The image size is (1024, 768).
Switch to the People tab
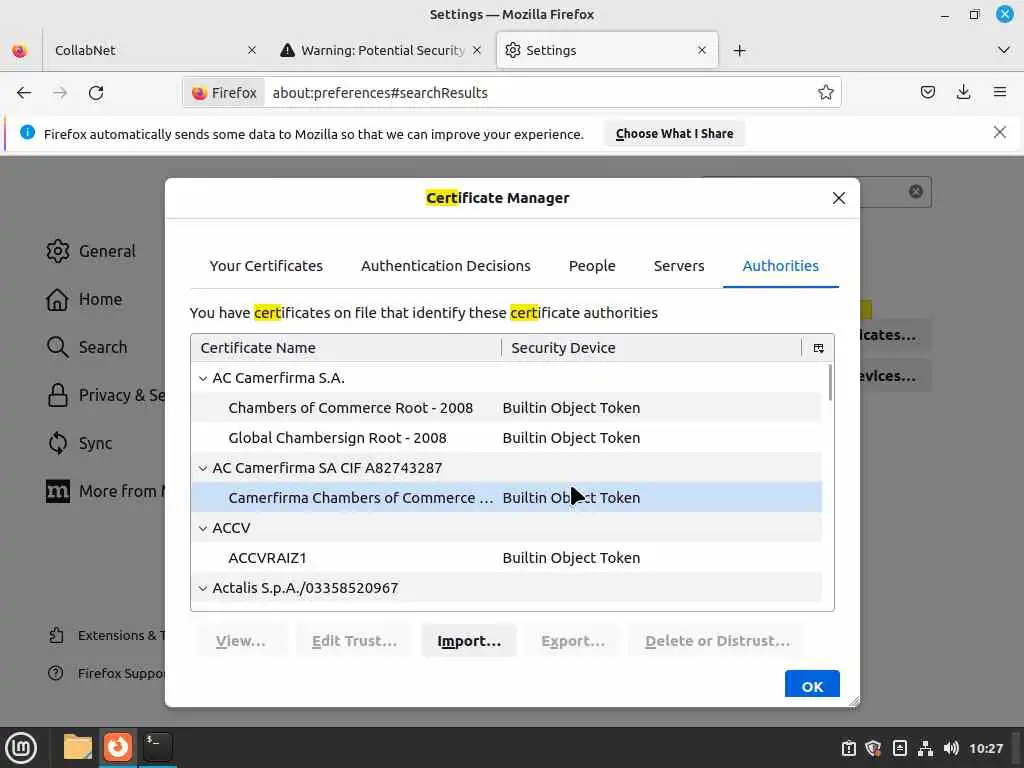coord(592,266)
